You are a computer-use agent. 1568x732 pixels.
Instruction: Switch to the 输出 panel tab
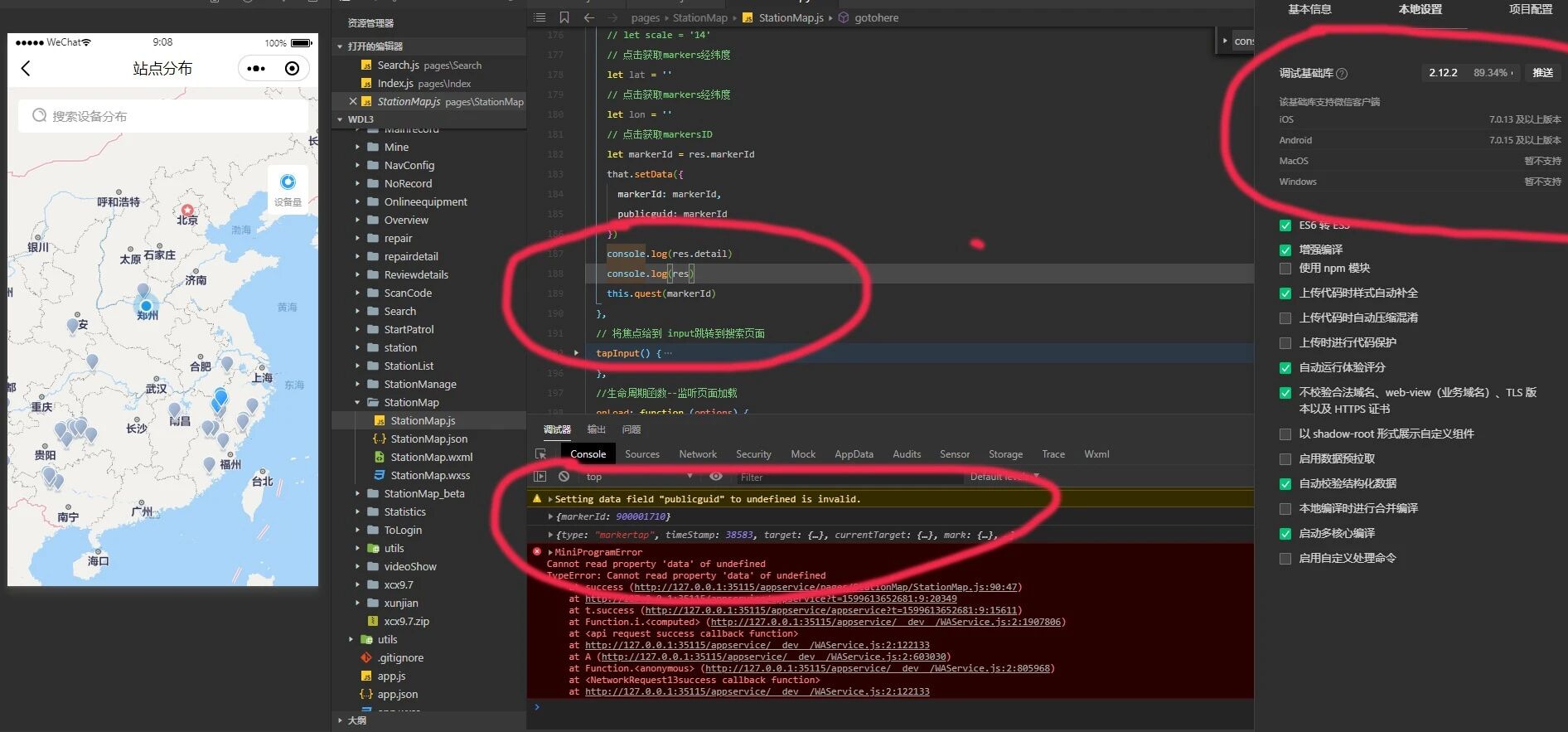pyautogui.click(x=597, y=429)
